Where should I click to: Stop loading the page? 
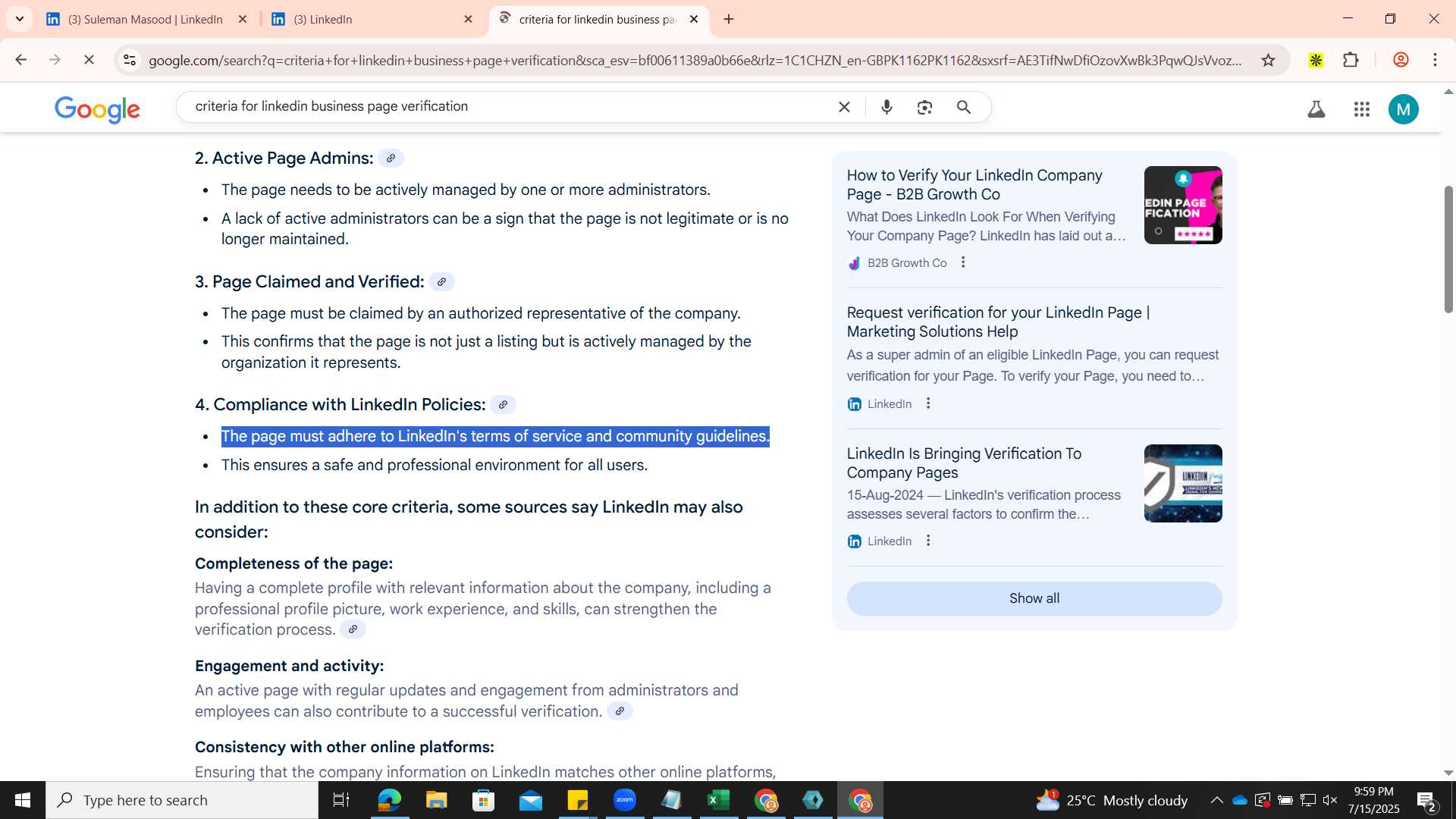coord(89,60)
